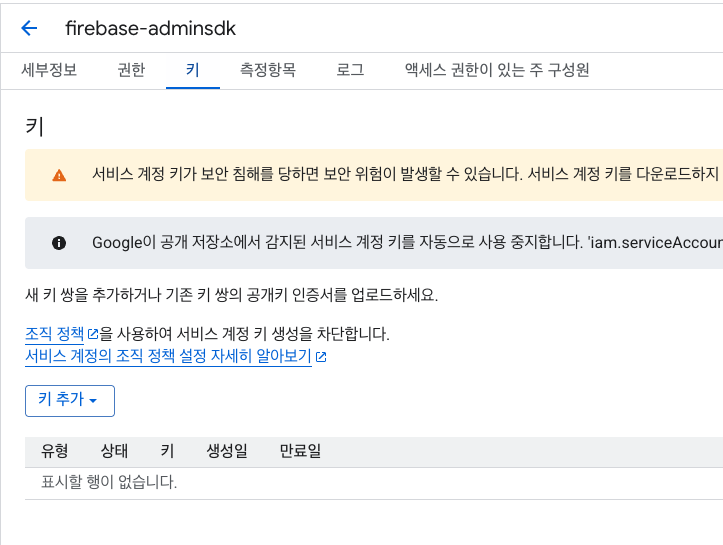Click the black info circle icon
723x545 pixels.
tap(59, 243)
